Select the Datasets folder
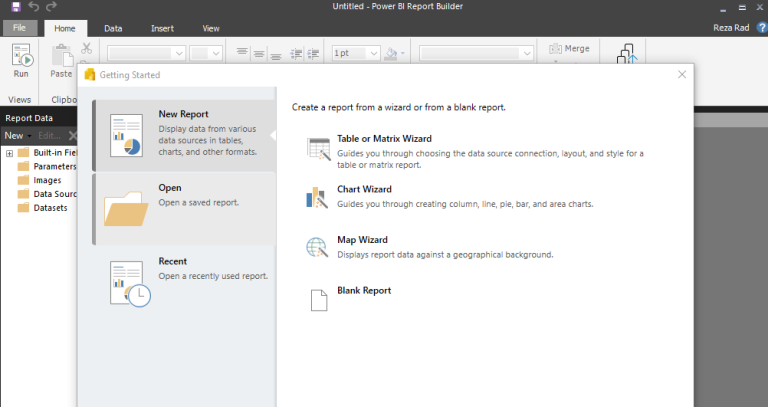Viewport: 768px width, 407px height. [x=50, y=208]
